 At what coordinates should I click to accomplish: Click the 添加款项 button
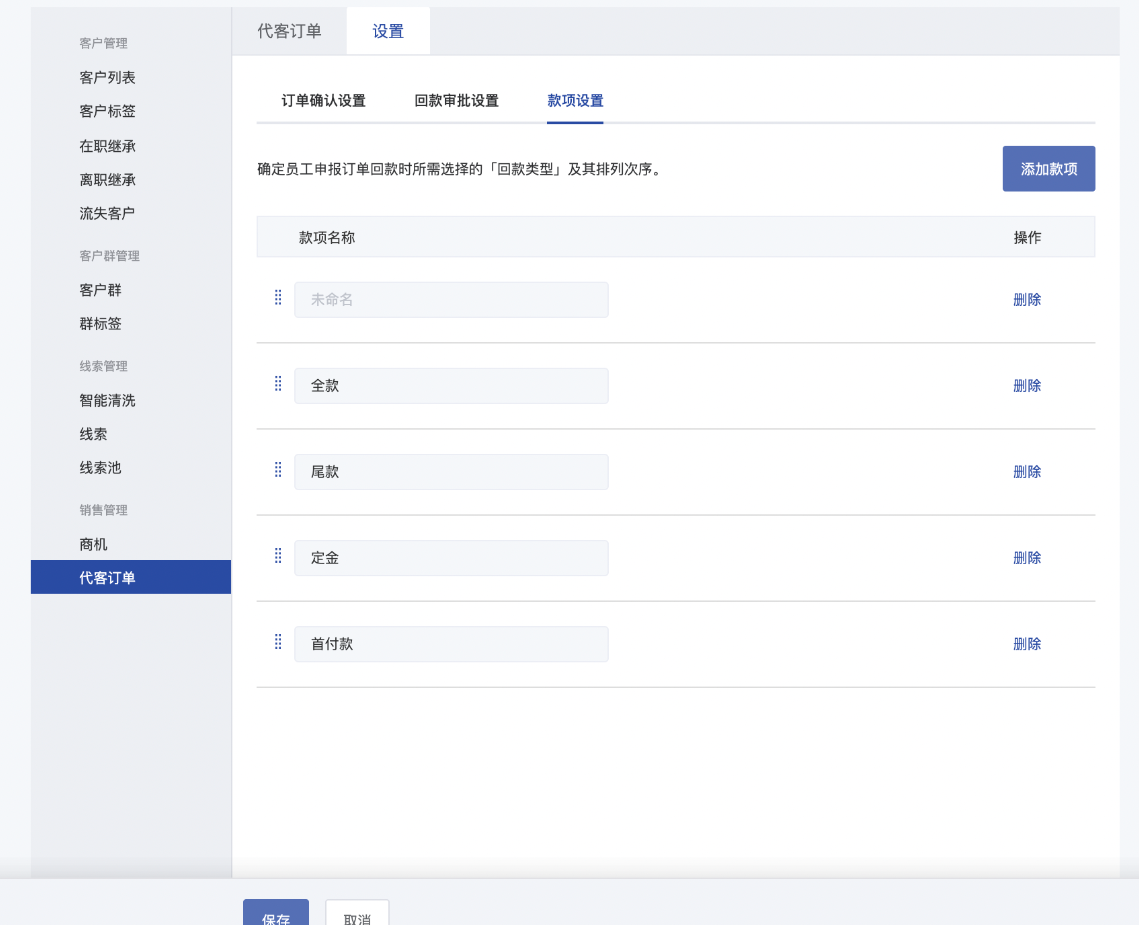coord(1048,169)
